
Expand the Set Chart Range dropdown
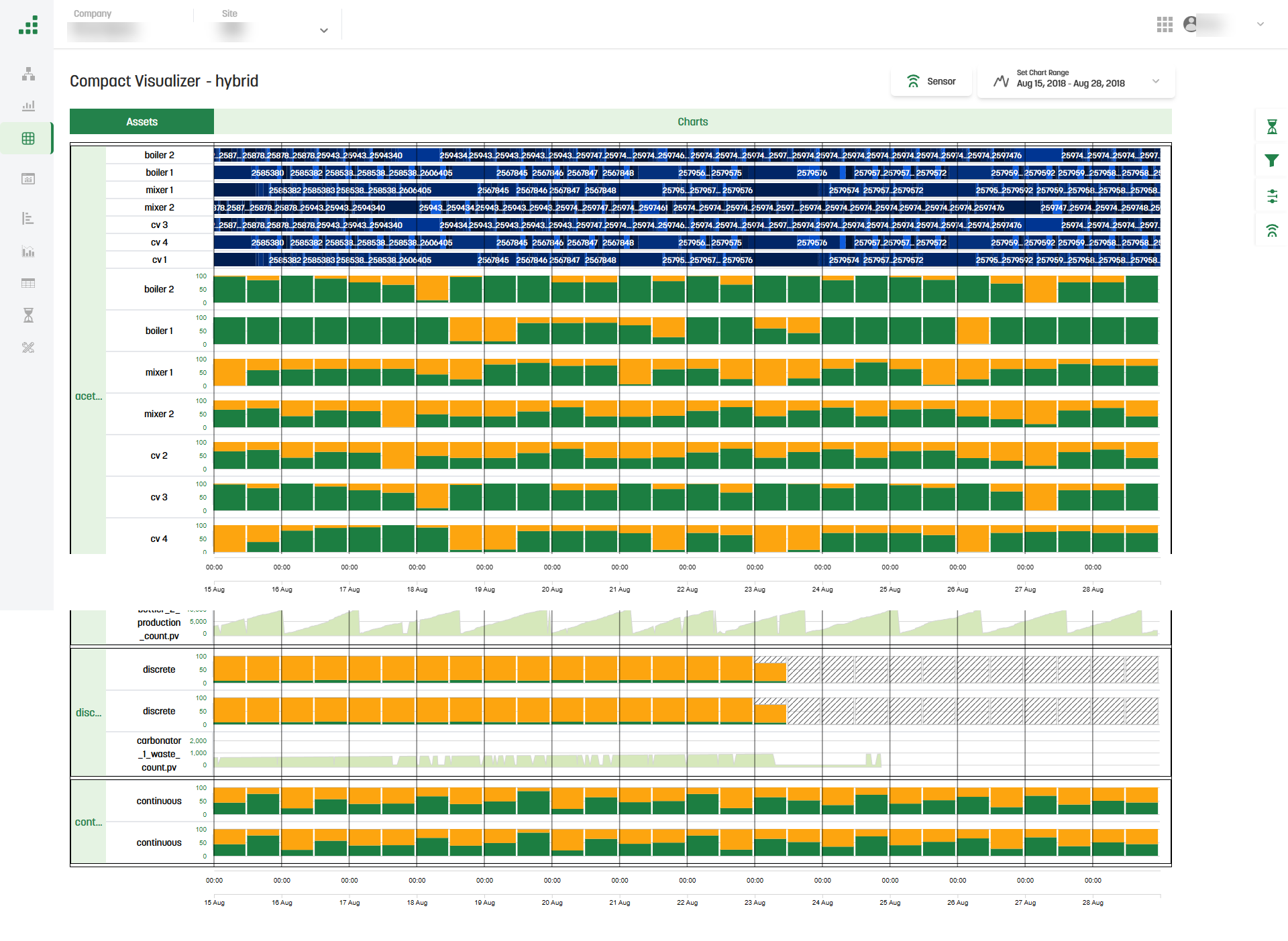coord(1156,81)
